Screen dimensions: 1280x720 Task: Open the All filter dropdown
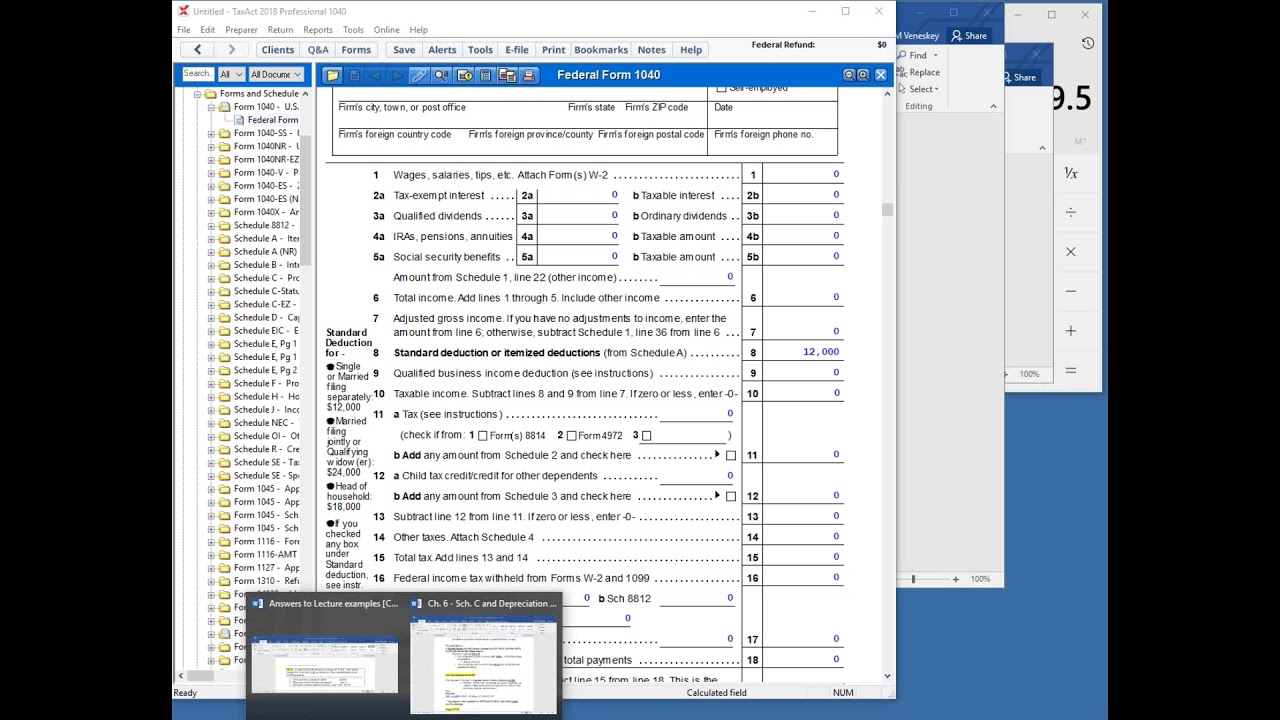coord(231,75)
